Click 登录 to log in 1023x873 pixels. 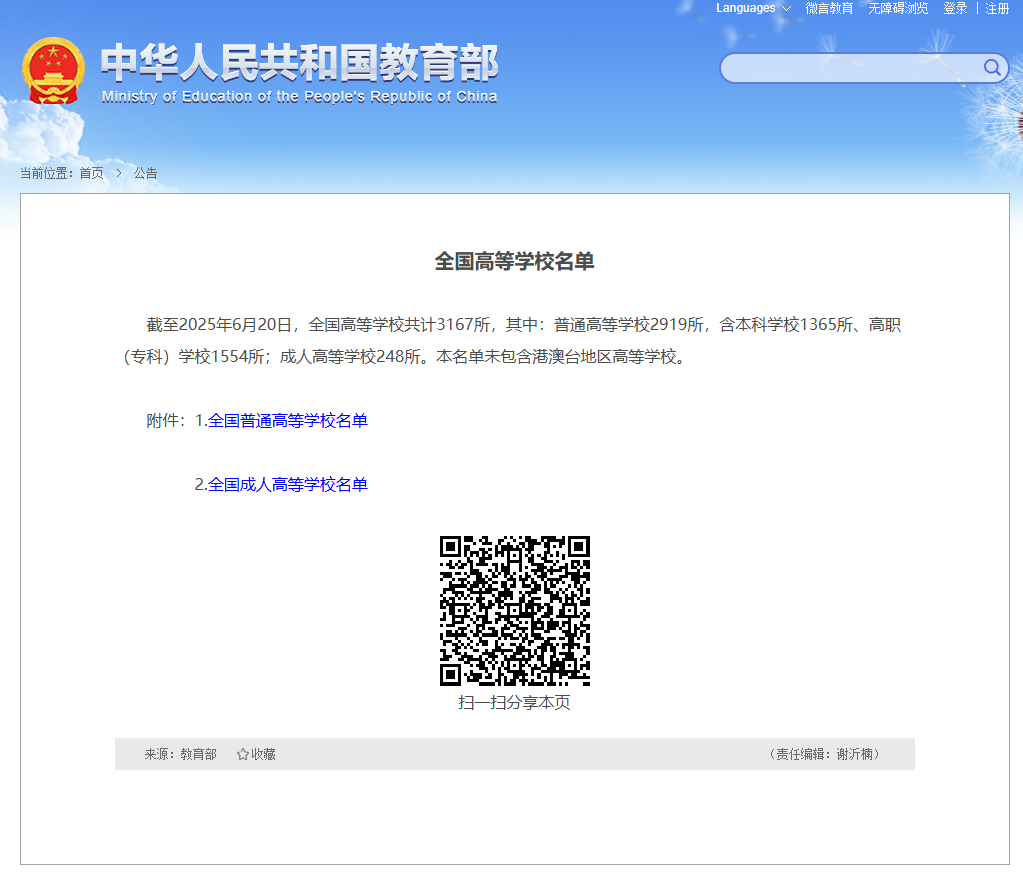click(955, 8)
